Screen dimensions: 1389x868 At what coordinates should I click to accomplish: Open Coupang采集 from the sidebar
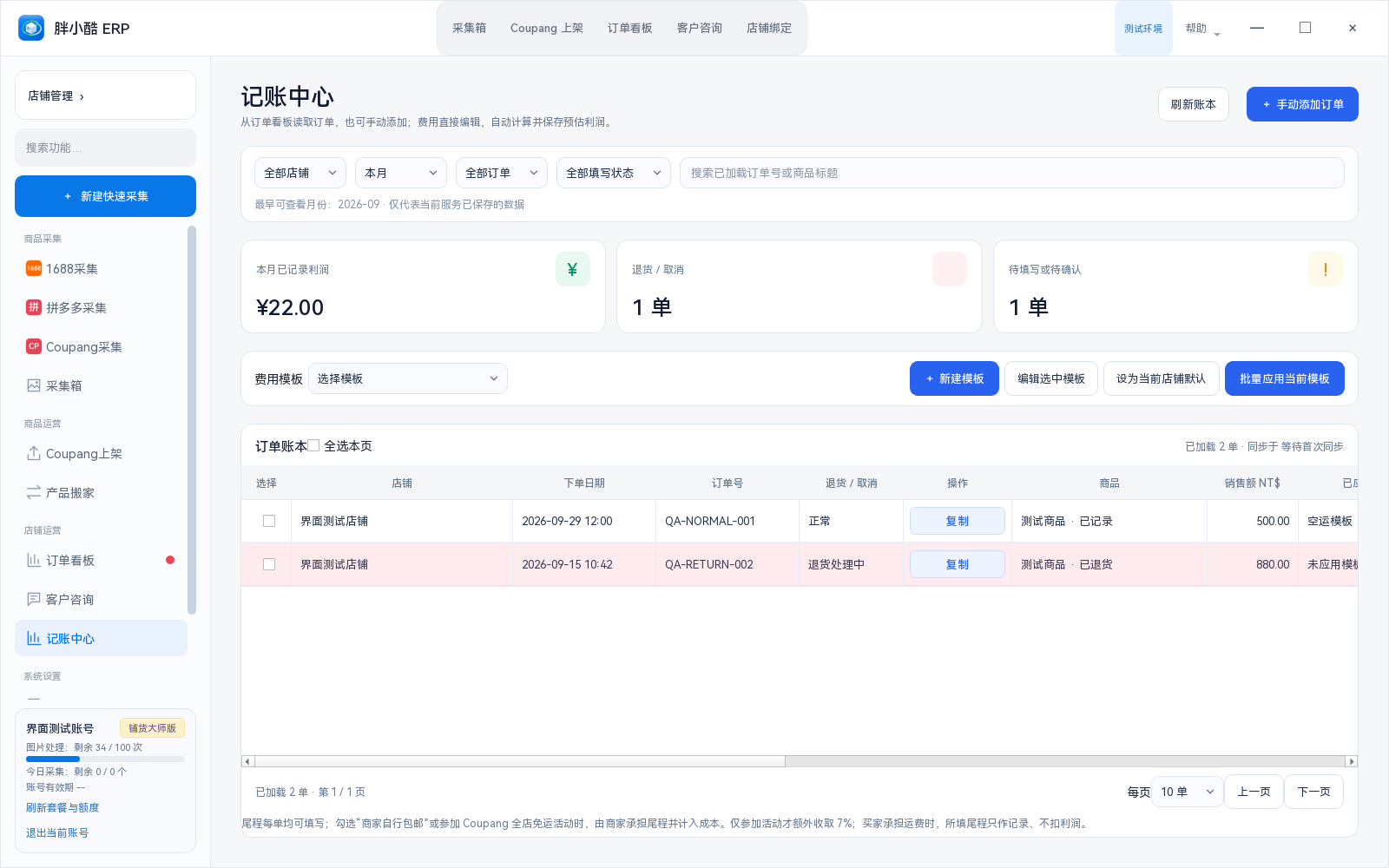click(101, 346)
